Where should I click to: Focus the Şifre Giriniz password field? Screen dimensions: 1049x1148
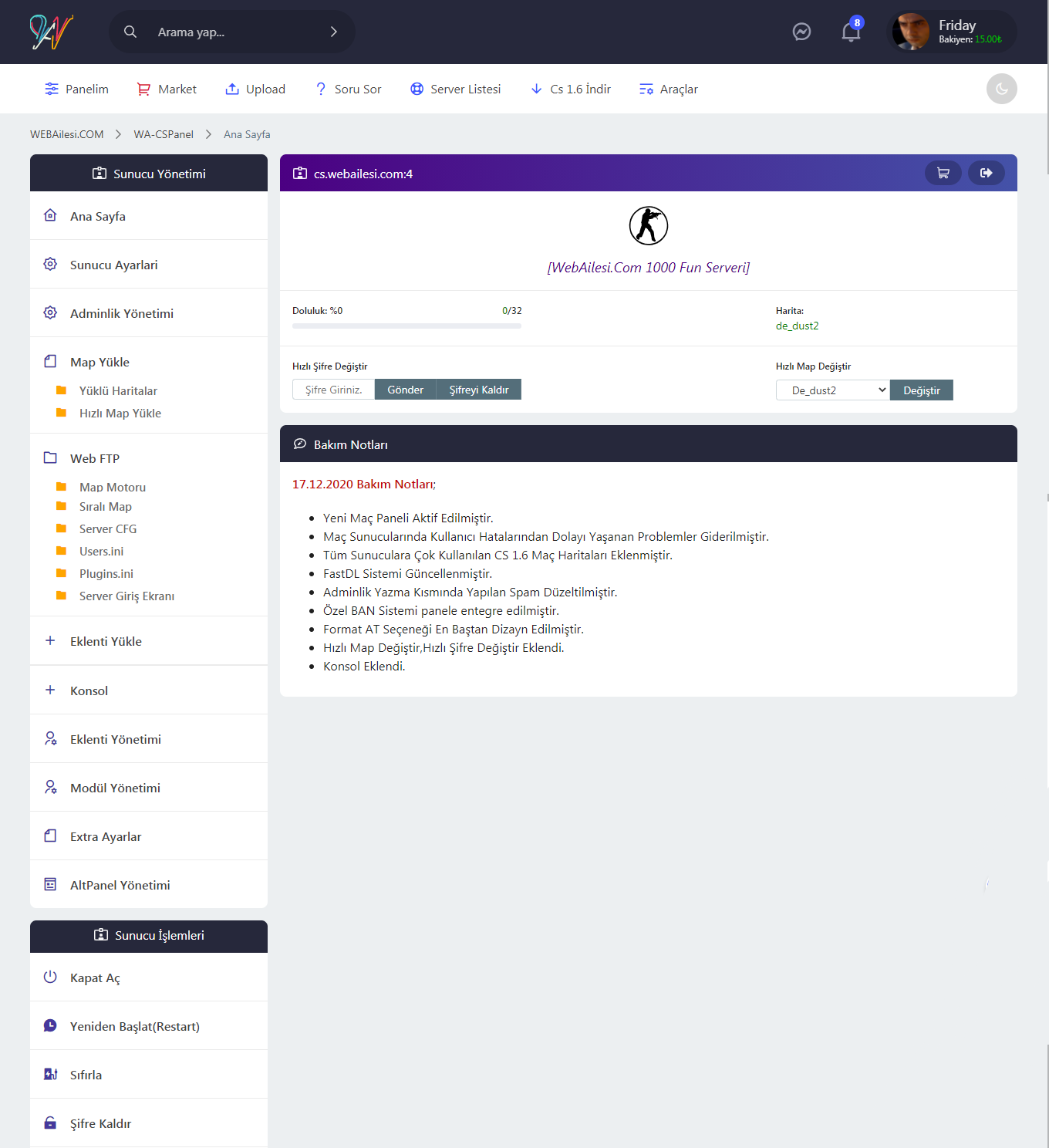tap(333, 390)
